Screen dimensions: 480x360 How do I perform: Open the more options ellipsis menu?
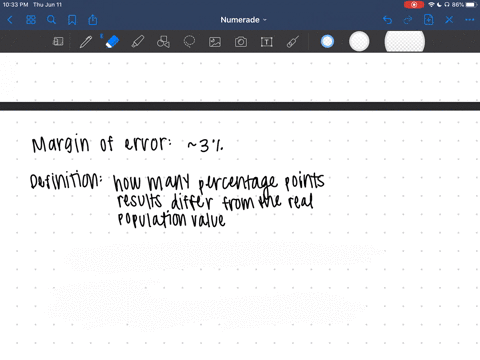point(470,20)
